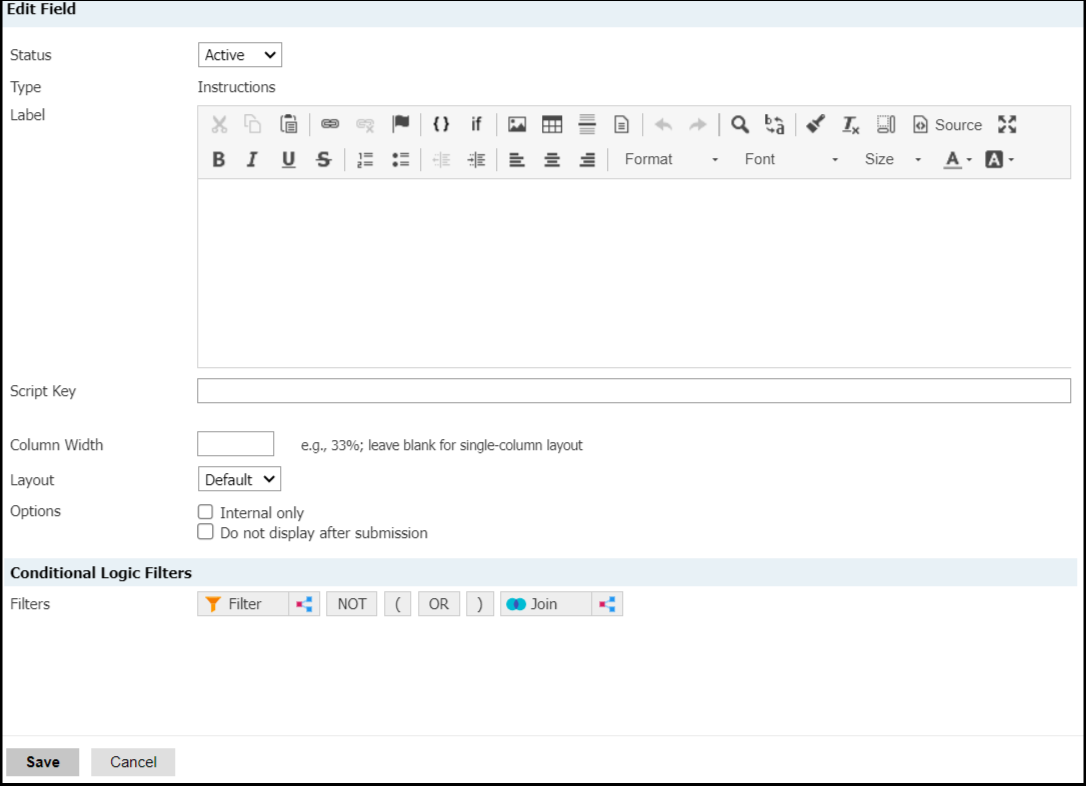1086x786 pixels.
Task: Open the Status dropdown
Action: click(x=240, y=55)
